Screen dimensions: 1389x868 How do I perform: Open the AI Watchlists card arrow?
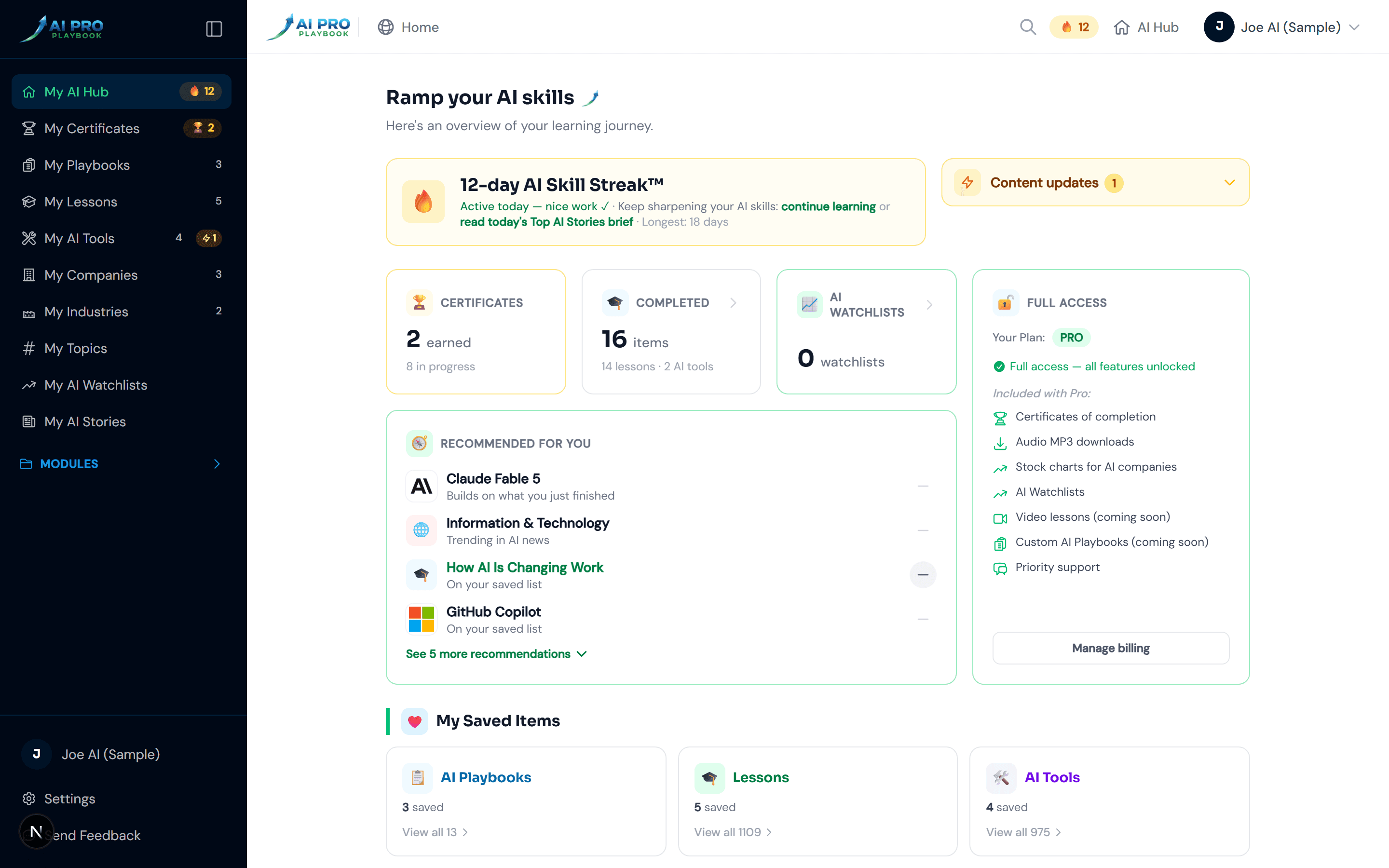929,305
